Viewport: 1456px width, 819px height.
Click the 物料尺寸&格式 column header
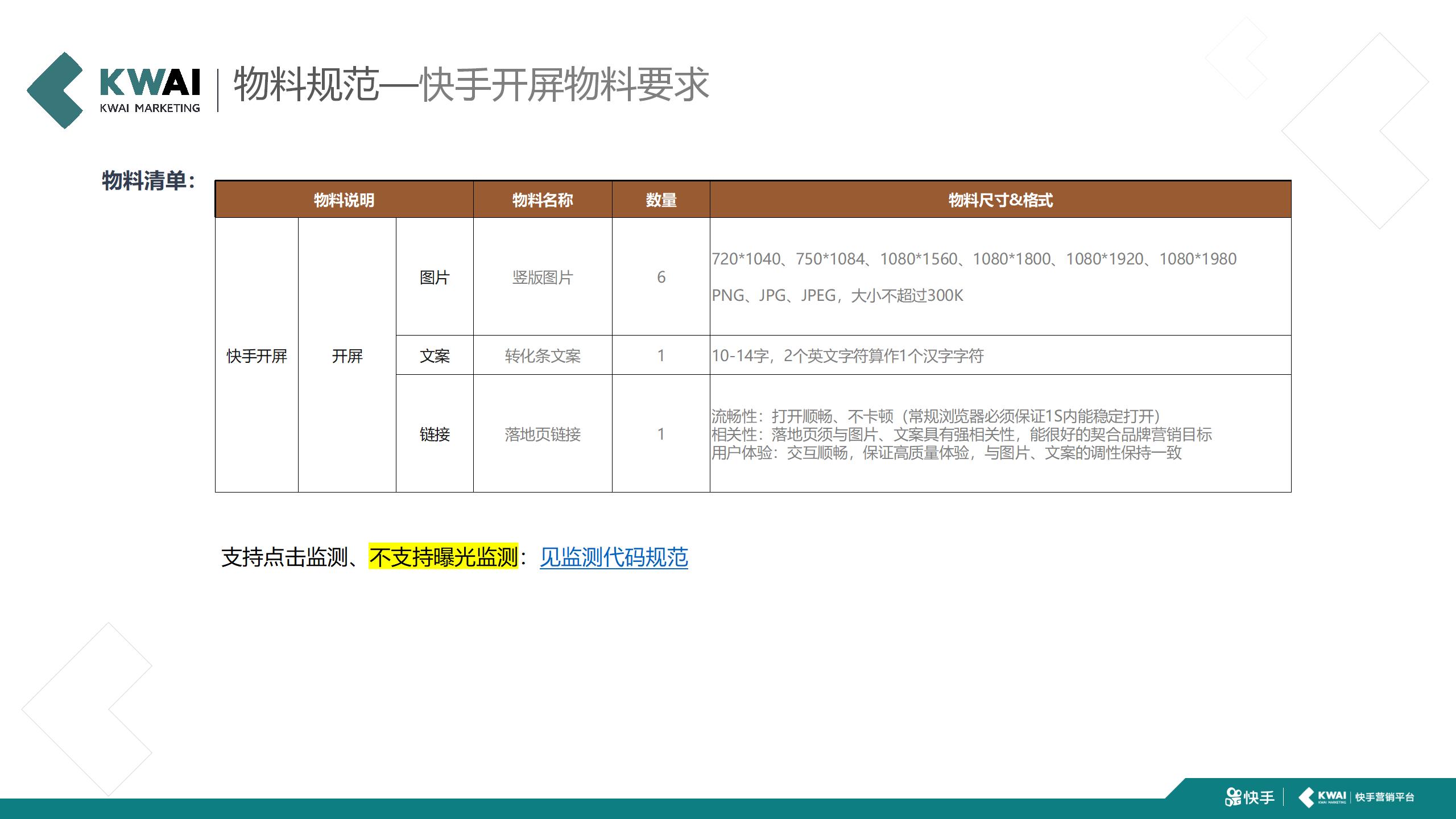(x=1000, y=200)
